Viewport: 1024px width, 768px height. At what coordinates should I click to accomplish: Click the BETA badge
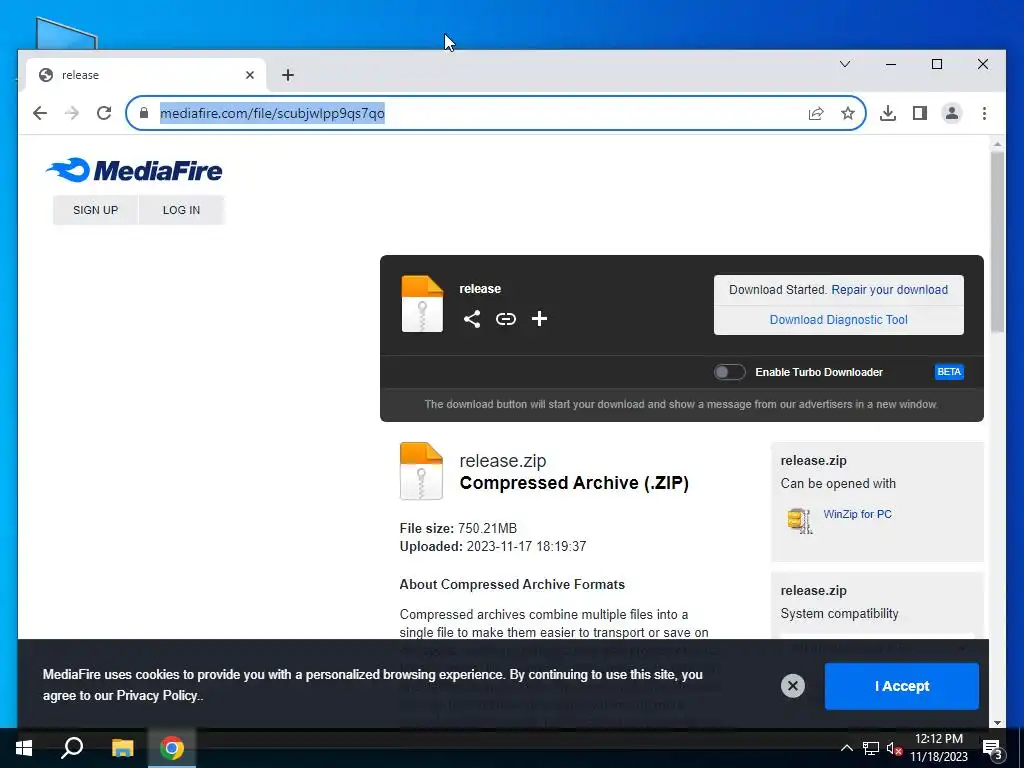coord(949,372)
